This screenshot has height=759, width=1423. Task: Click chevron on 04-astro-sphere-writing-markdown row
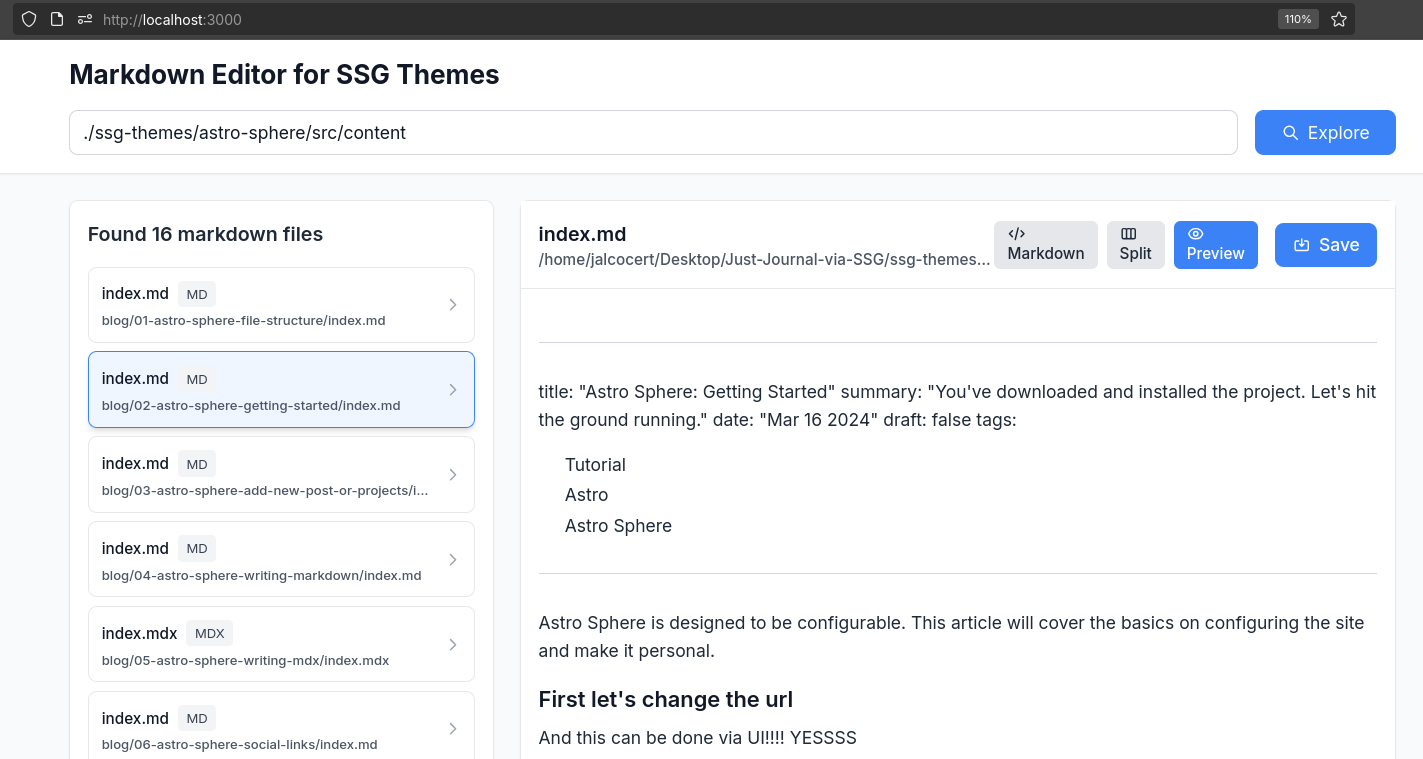click(x=453, y=559)
